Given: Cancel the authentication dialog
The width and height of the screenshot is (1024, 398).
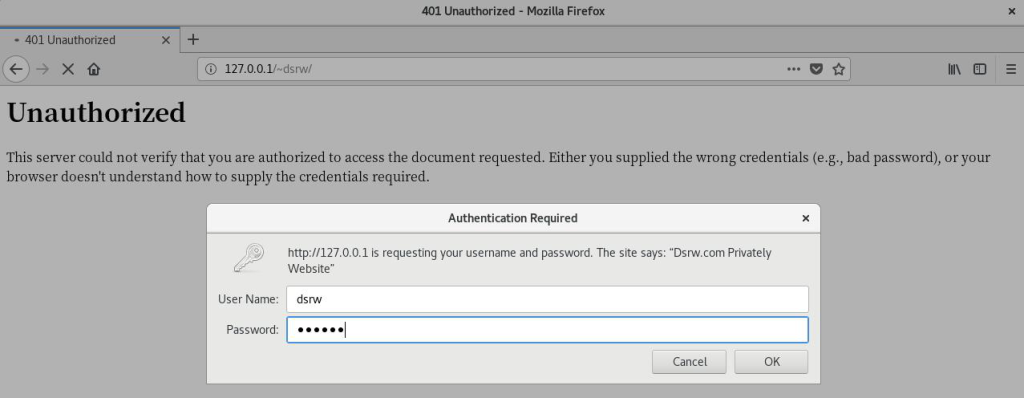Looking at the screenshot, I should [x=689, y=362].
